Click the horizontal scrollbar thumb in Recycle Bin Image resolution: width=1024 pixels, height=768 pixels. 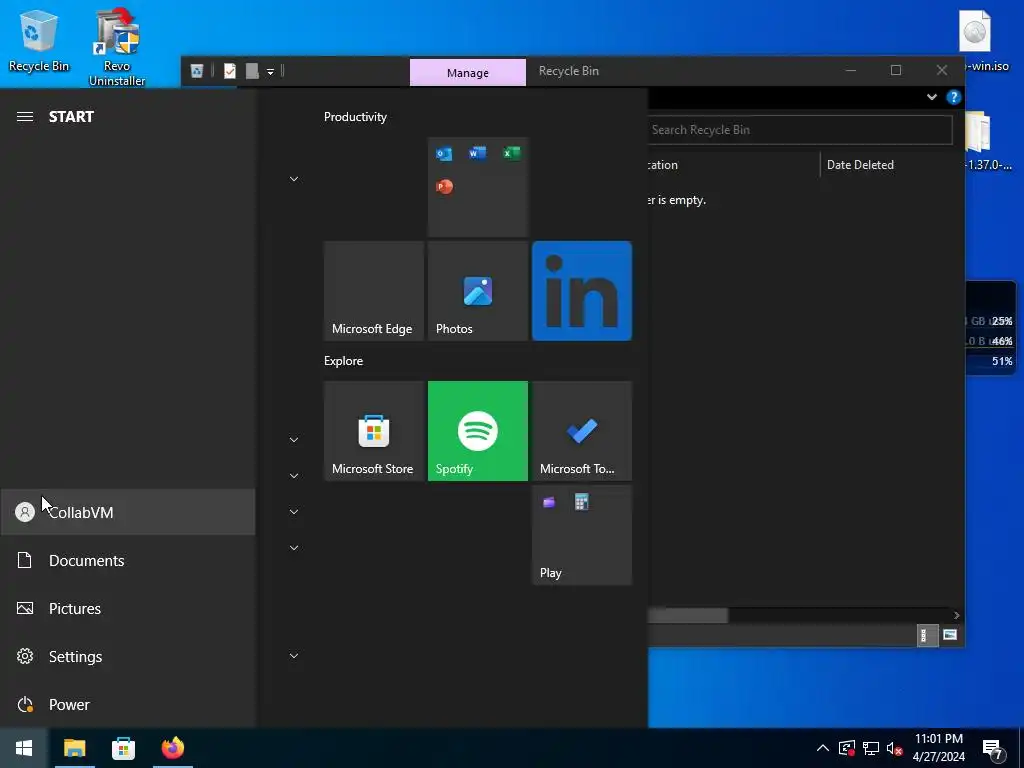tap(688, 615)
